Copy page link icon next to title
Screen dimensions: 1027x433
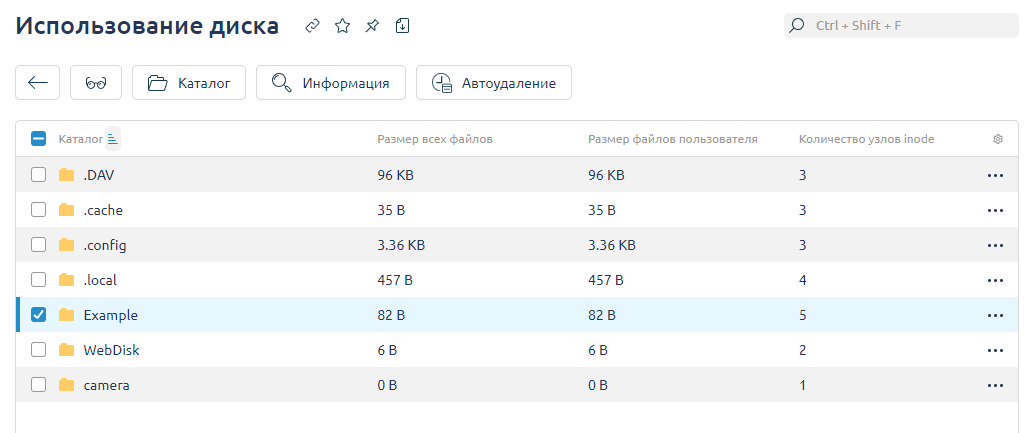[312, 26]
